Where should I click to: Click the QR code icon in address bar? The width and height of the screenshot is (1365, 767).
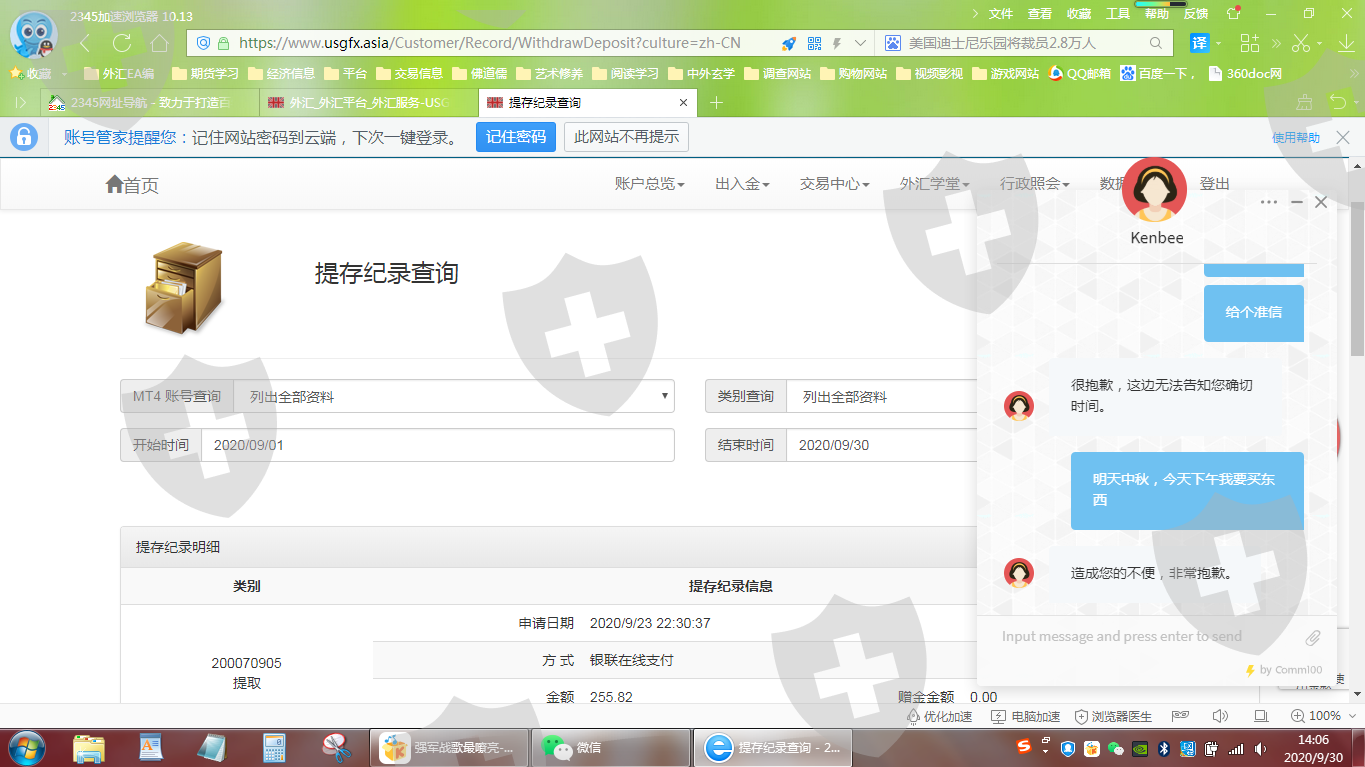click(x=814, y=43)
